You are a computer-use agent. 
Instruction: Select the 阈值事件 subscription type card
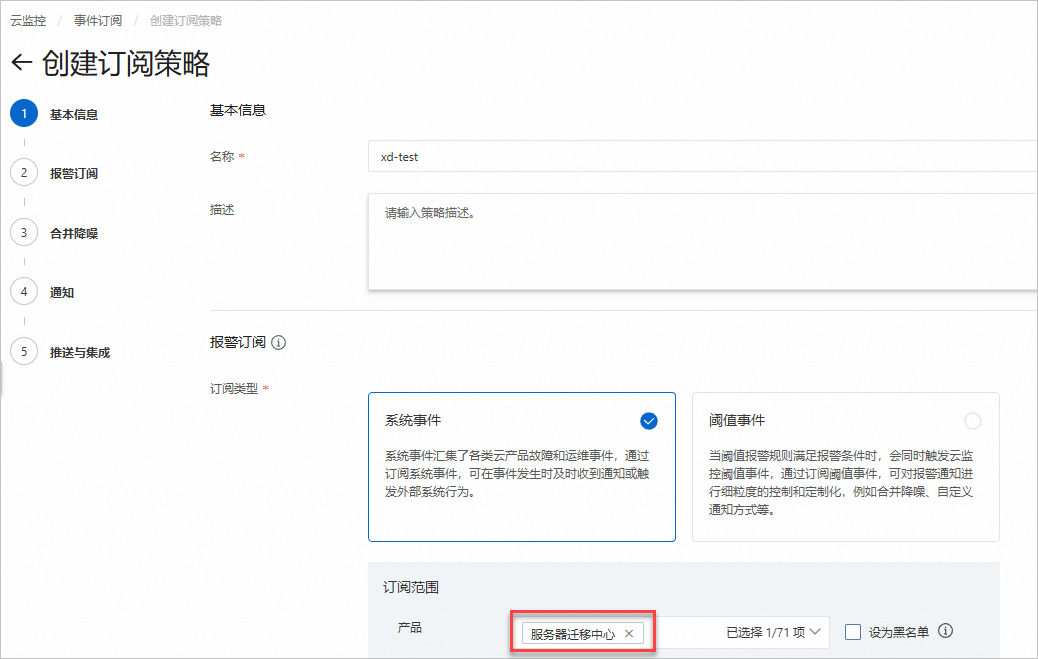(845, 467)
